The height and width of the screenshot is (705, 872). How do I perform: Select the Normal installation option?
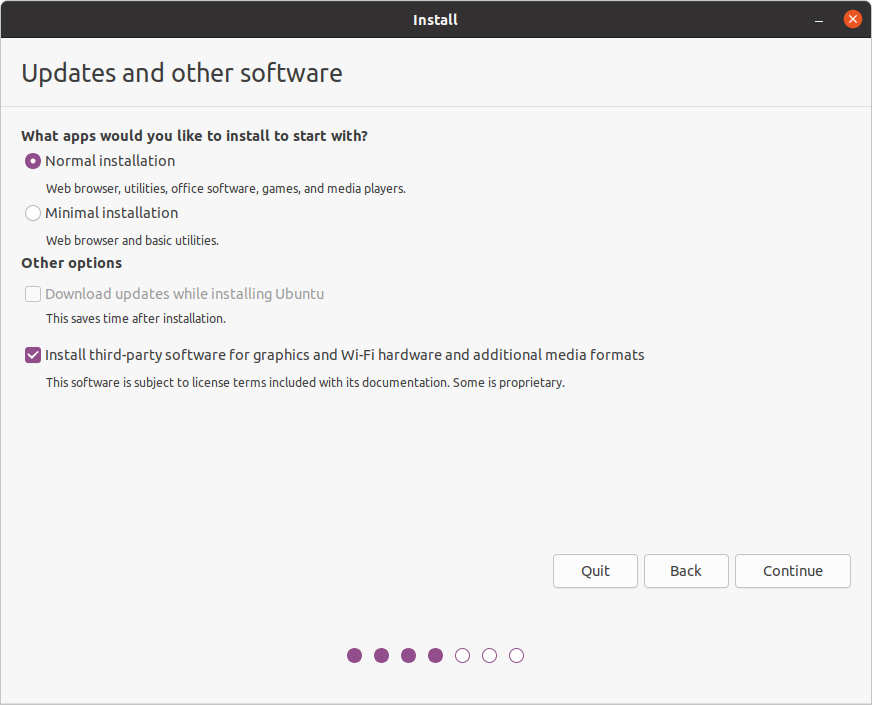coord(32,161)
